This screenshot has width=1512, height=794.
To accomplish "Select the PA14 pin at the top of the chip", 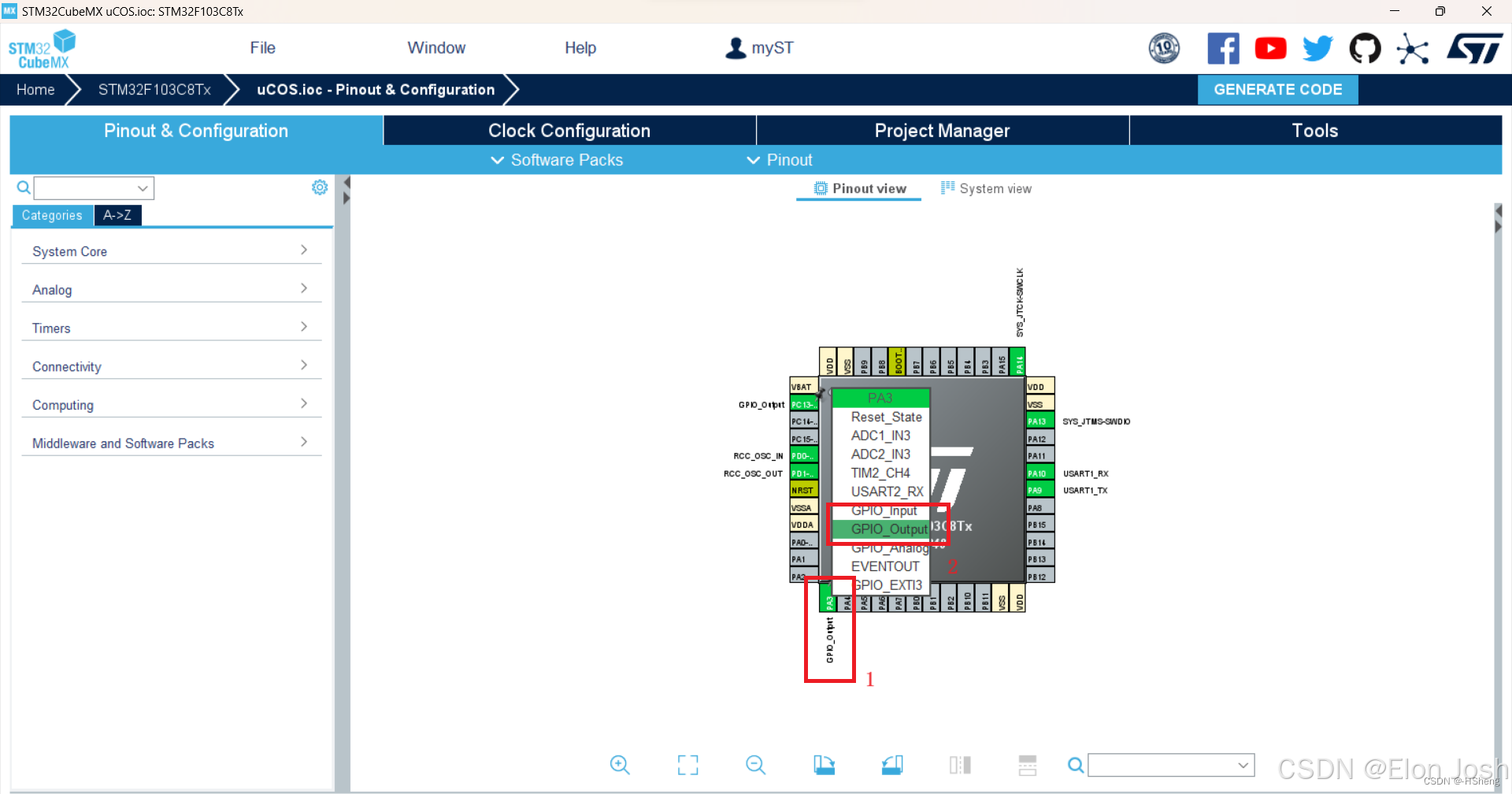I will (1019, 362).
